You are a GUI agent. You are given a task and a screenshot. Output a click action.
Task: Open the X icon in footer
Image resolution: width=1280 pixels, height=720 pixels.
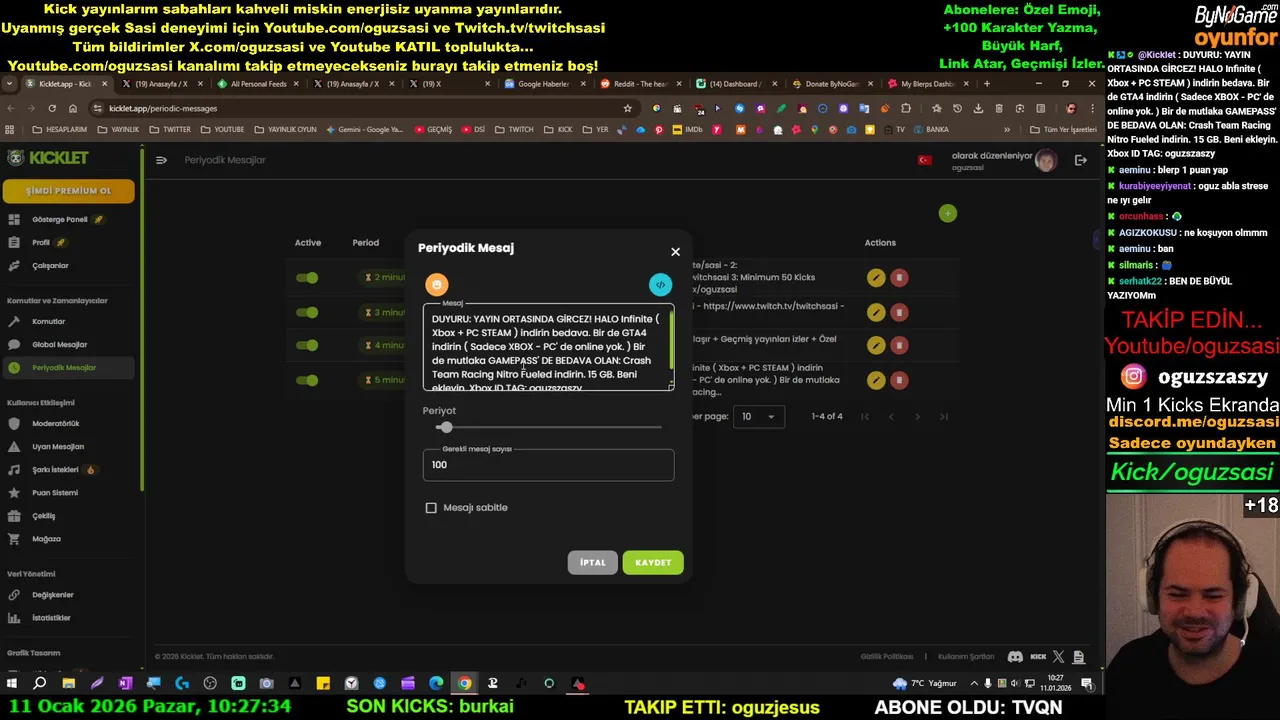(x=1060, y=657)
